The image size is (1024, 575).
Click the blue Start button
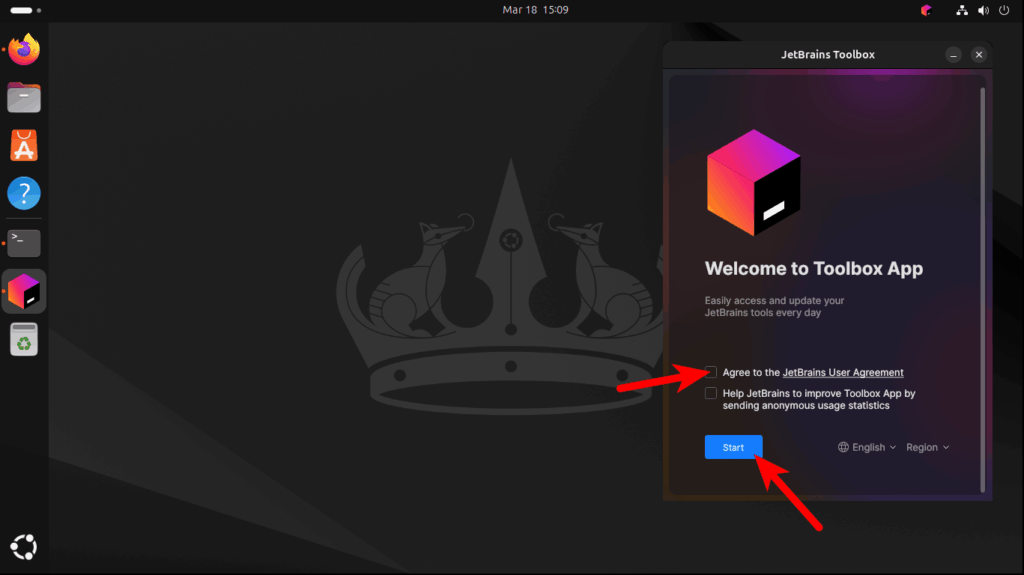[x=733, y=447]
